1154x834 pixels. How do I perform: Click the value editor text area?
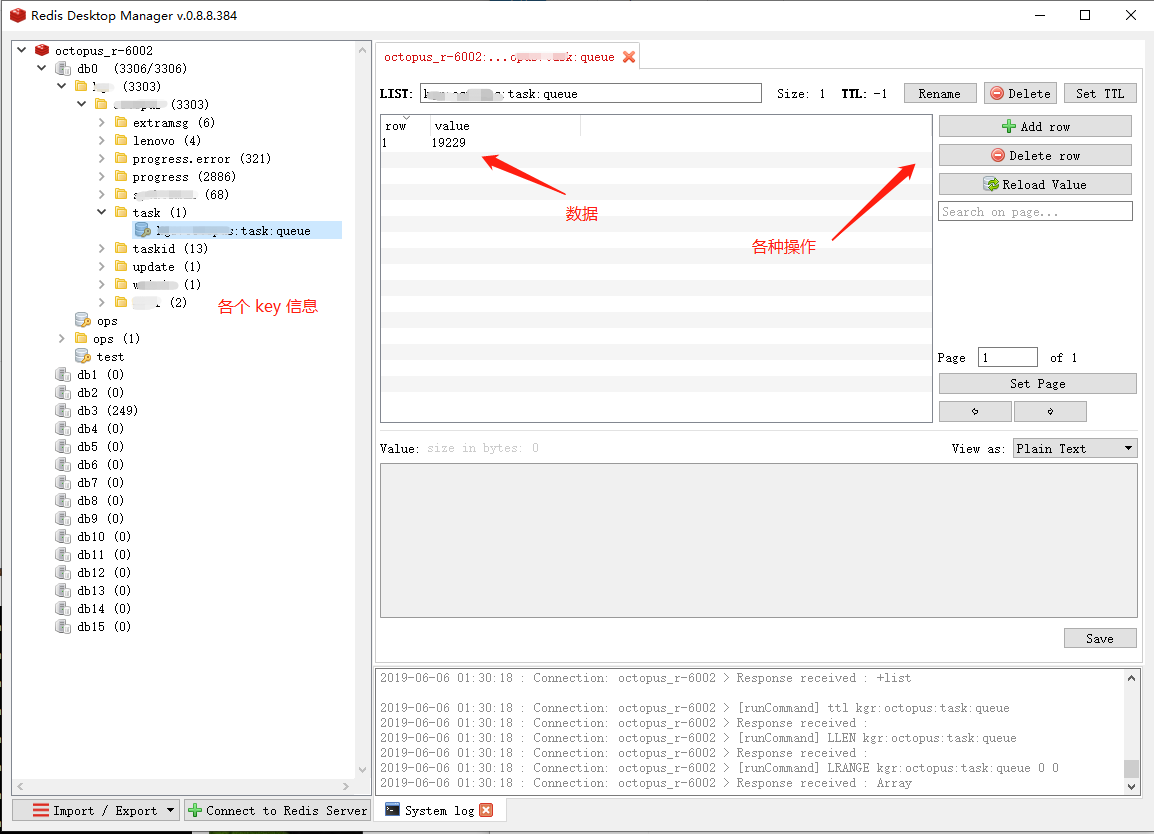759,540
